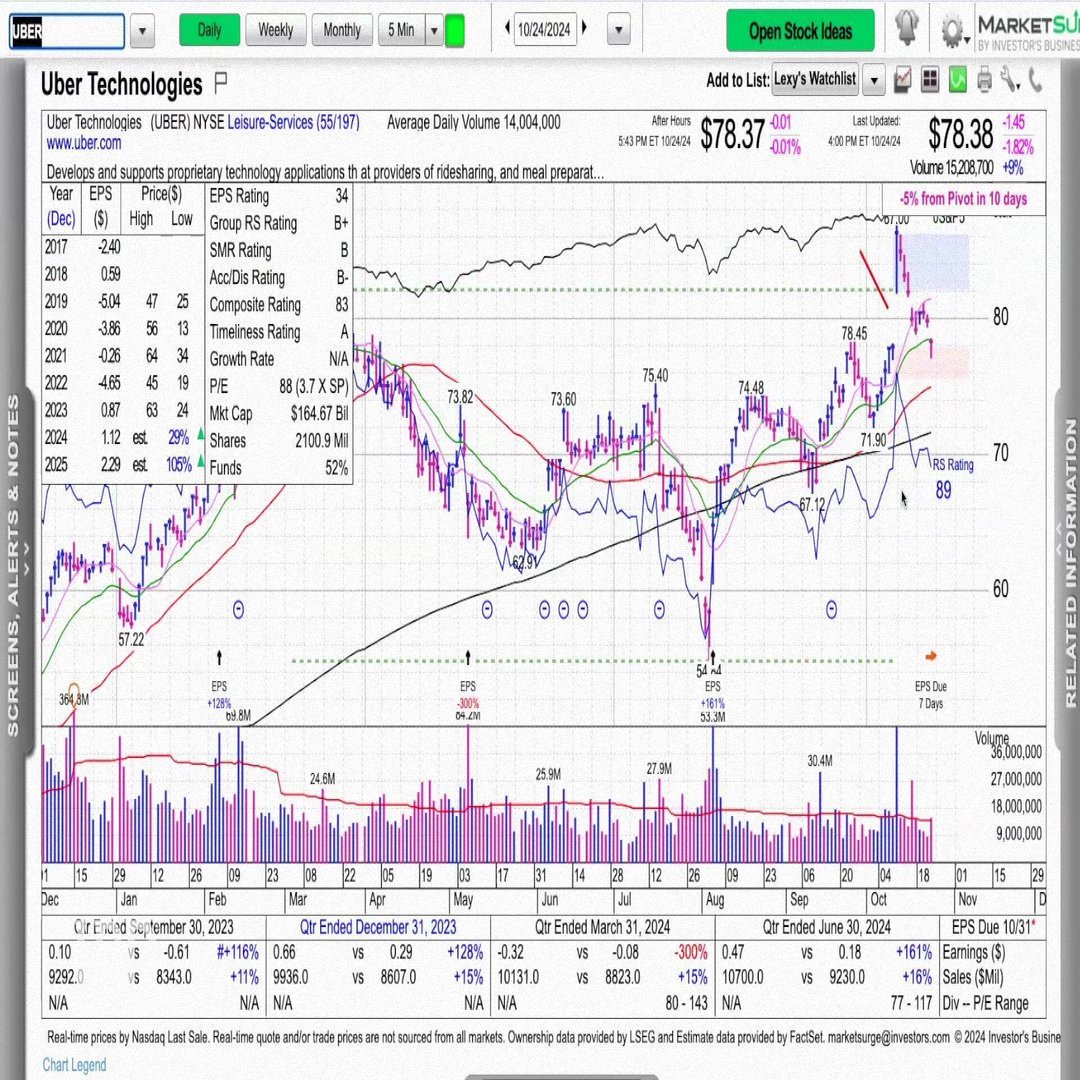
Task: Open the Chart Legend link
Action: (x=74, y=1065)
